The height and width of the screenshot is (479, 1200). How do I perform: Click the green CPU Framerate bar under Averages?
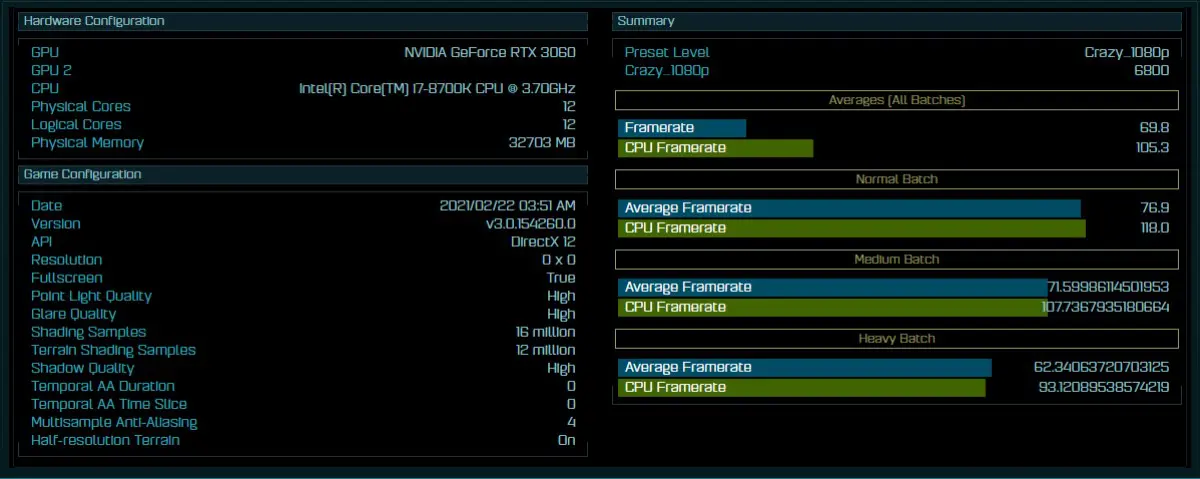click(x=715, y=148)
